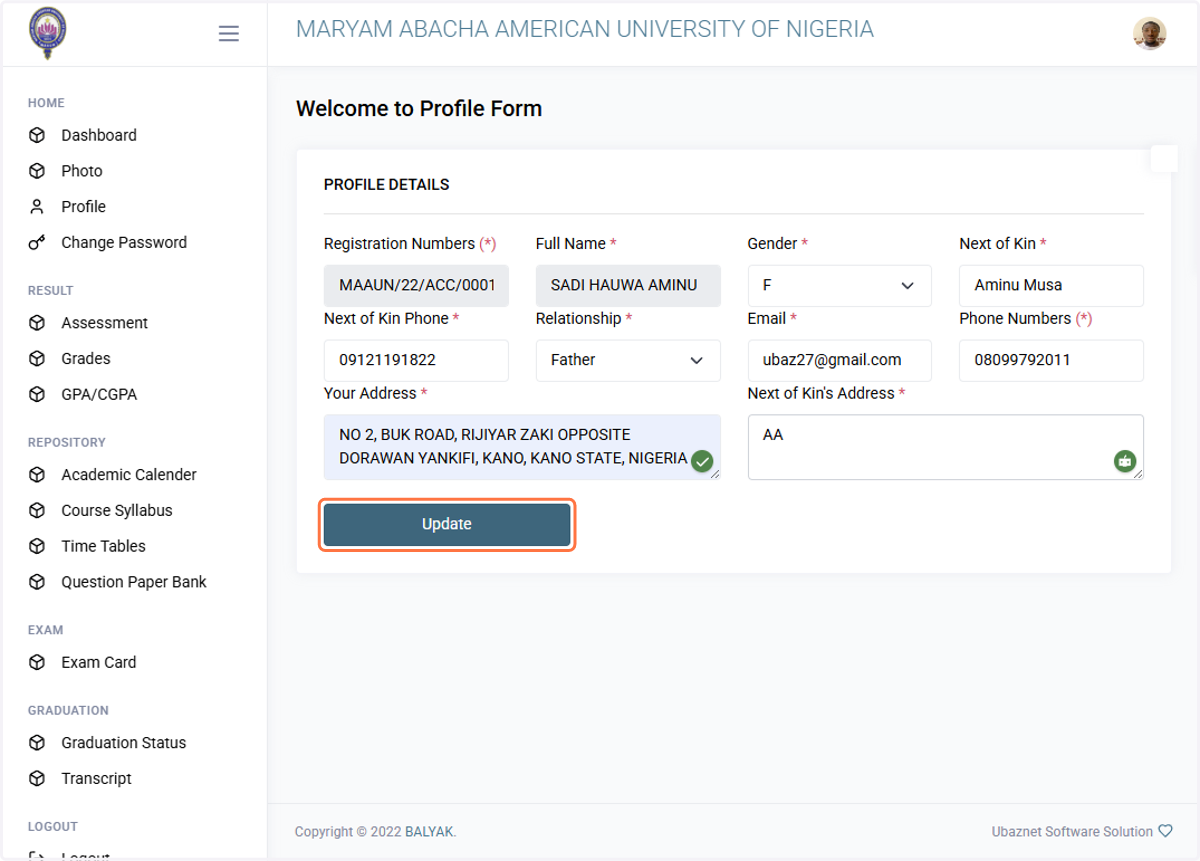Click the PROFILE DETAILS heading
Image resolution: width=1200 pixels, height=861 pixels.
(x=387, y=185)
